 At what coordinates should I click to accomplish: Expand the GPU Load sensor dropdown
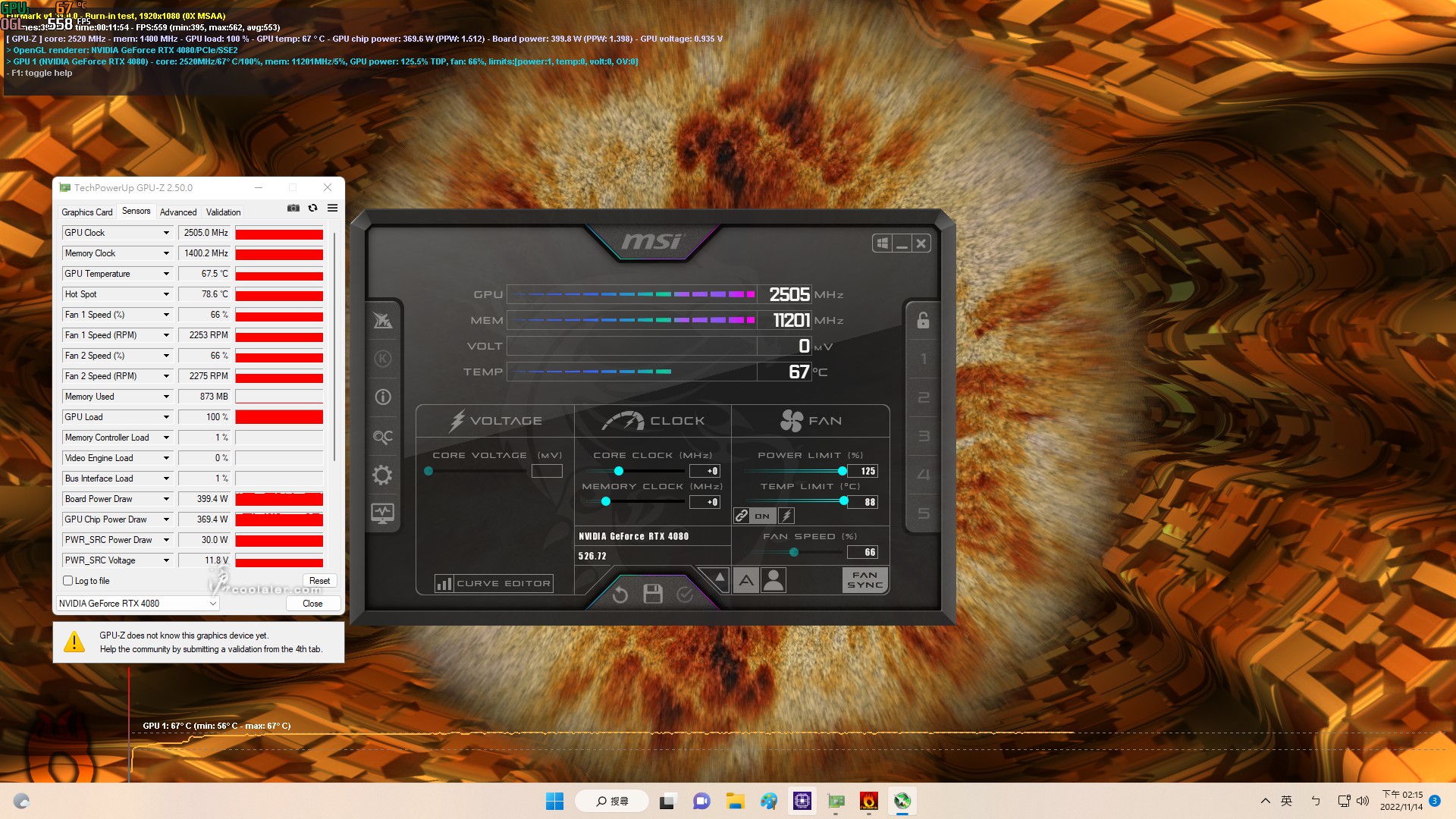tap(166, 417)
